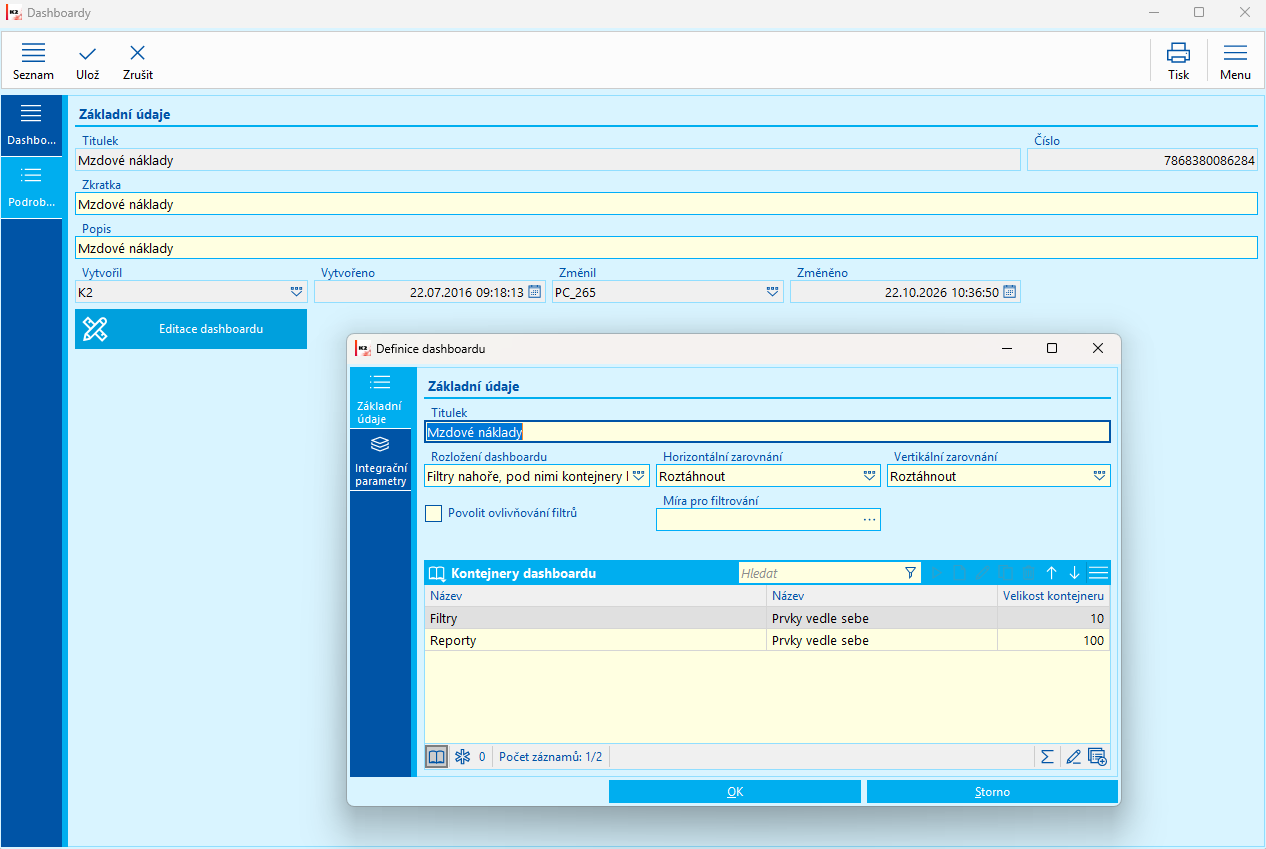Viewport: 1266px width, 849px height.
Task: Select the Reporty container row
Action: pos(767,640)
